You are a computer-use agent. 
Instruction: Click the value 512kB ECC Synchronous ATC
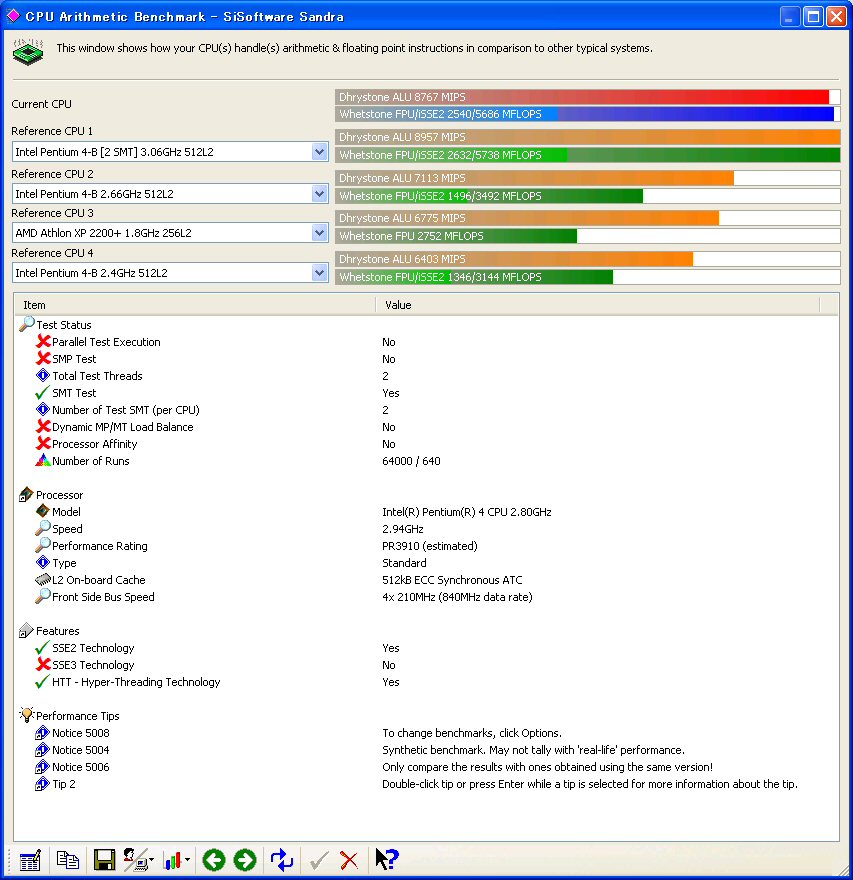point(452,580)
